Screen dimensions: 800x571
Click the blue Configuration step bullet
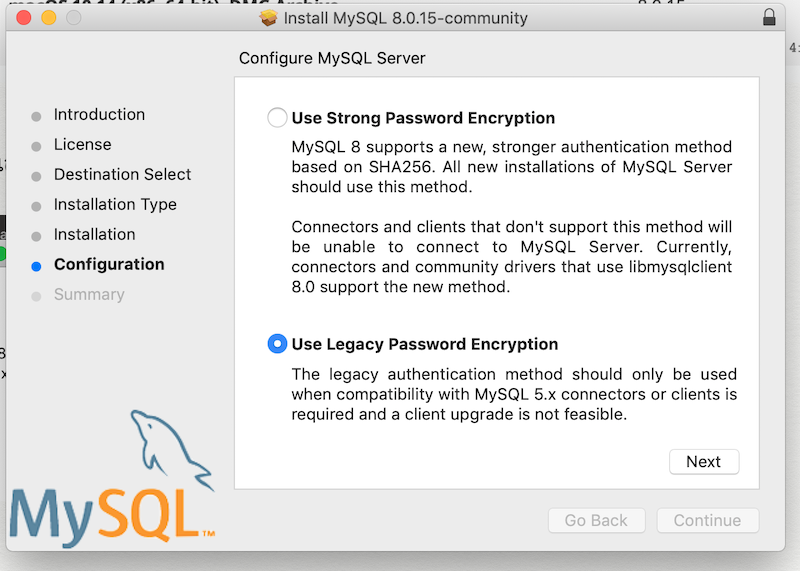(36, 266)
